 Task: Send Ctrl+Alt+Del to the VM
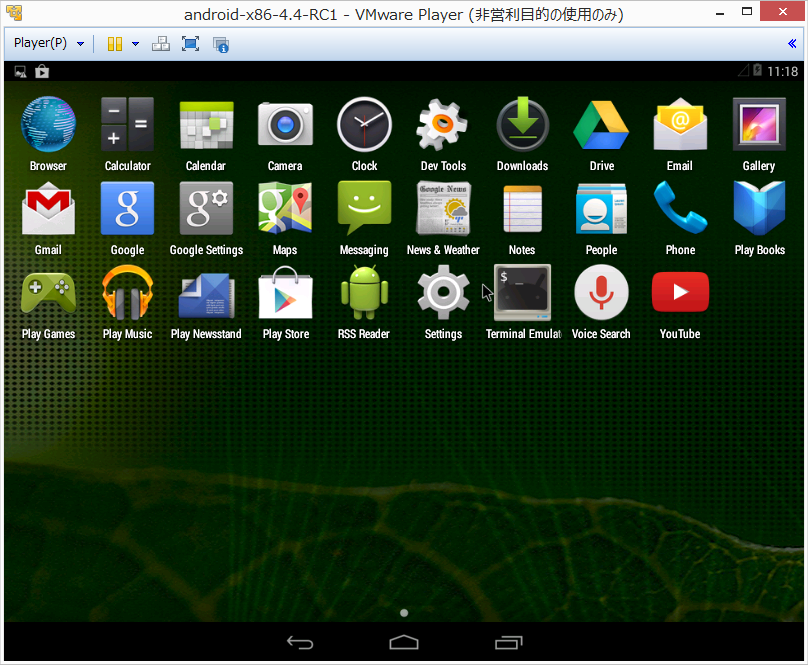point(161,44)
